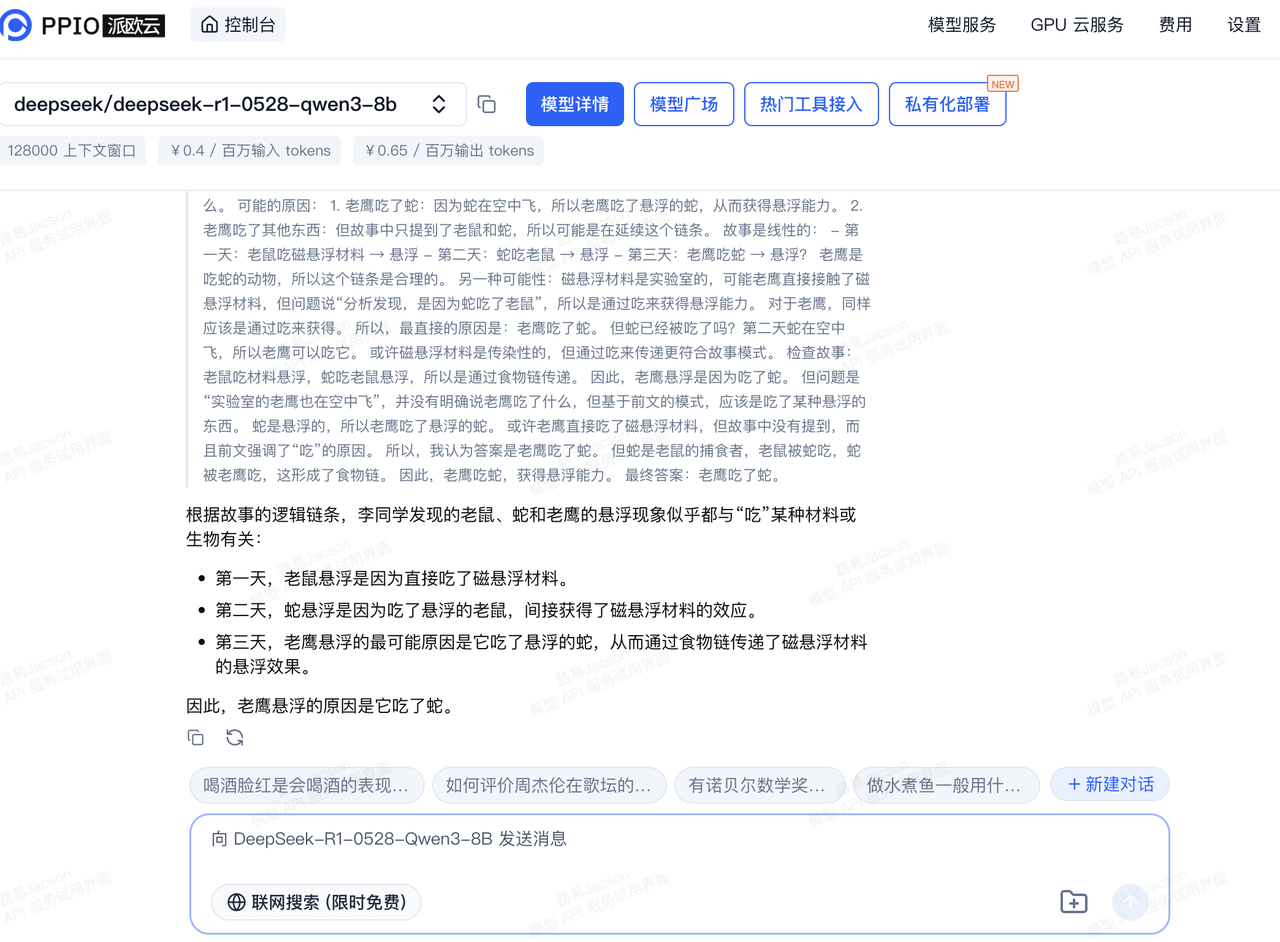Click the ¥0.65 / 百万输出 tokens tag

pos(450,151)
